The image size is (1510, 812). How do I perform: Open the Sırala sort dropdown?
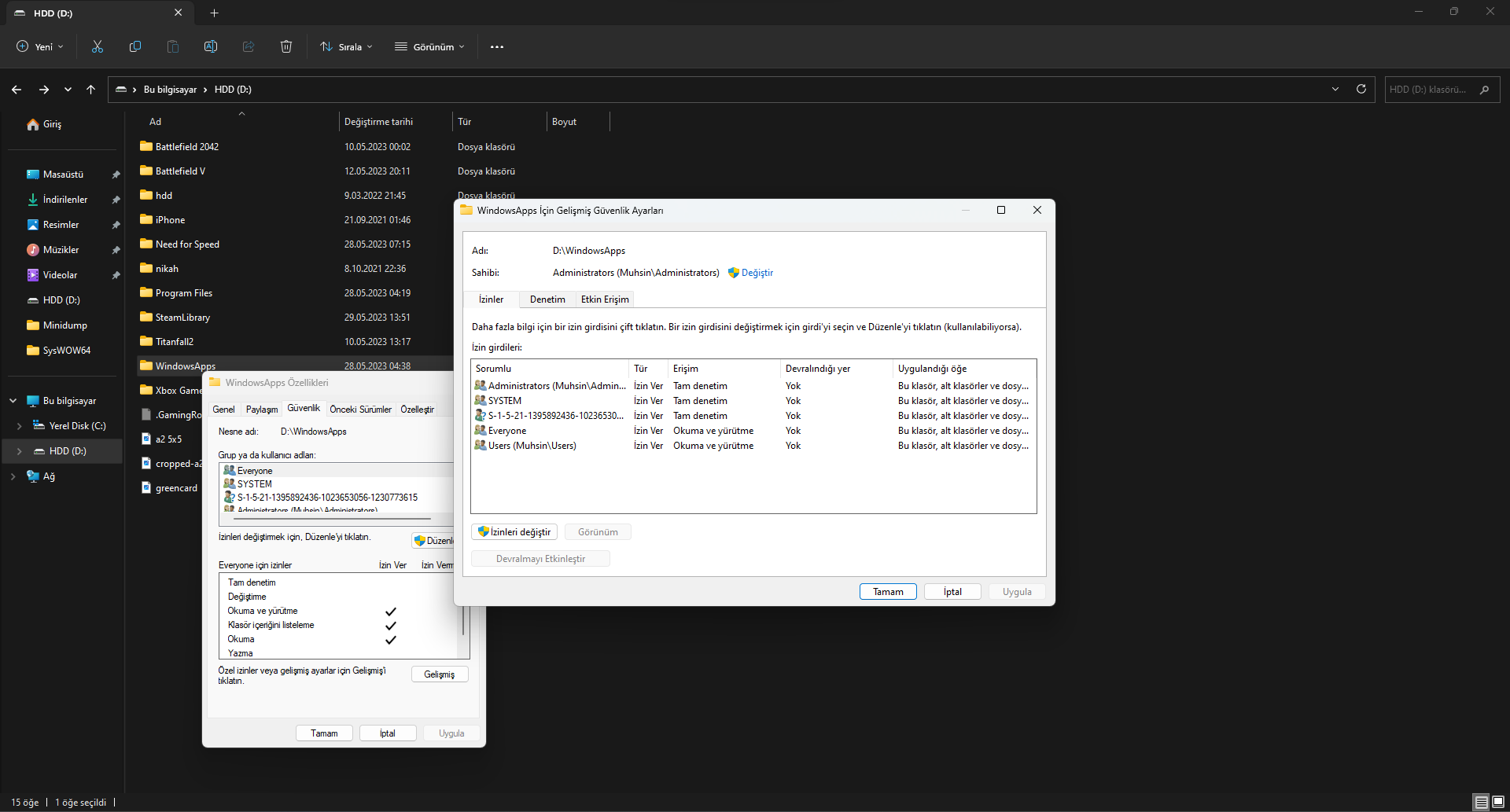pos(347,47)
